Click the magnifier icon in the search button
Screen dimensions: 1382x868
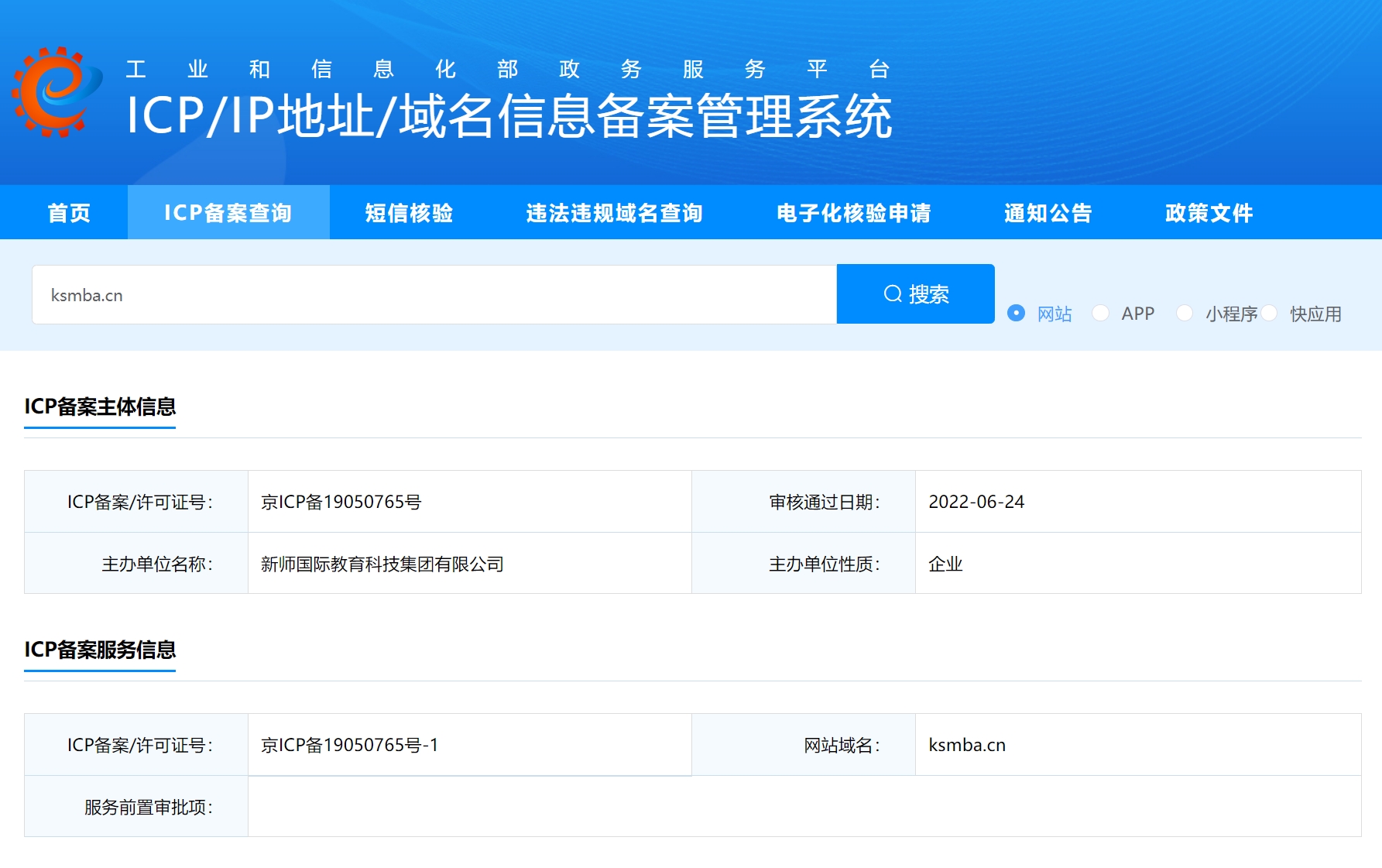[892, 293]
